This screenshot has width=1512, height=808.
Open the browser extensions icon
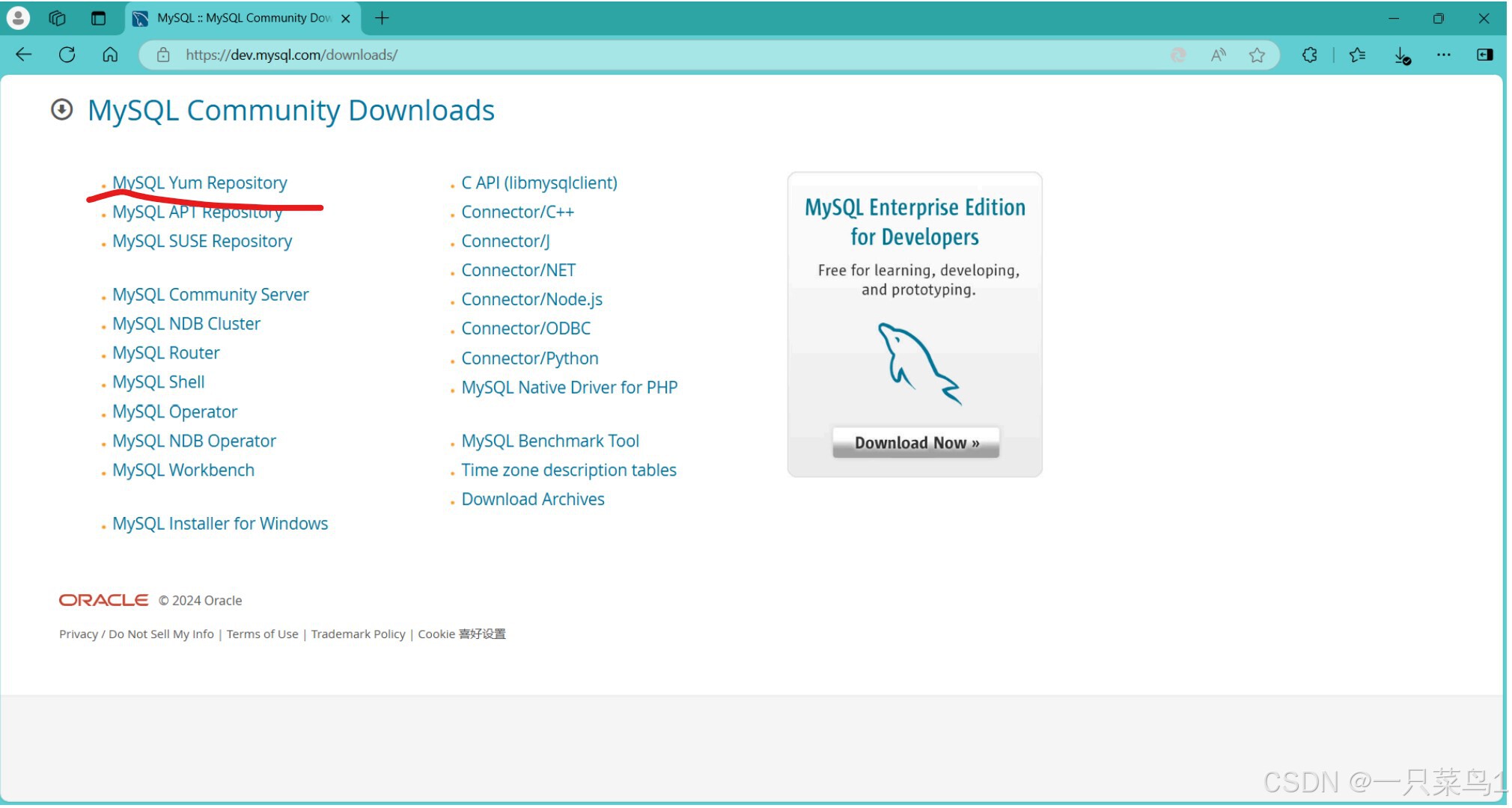coord(1310,55)
